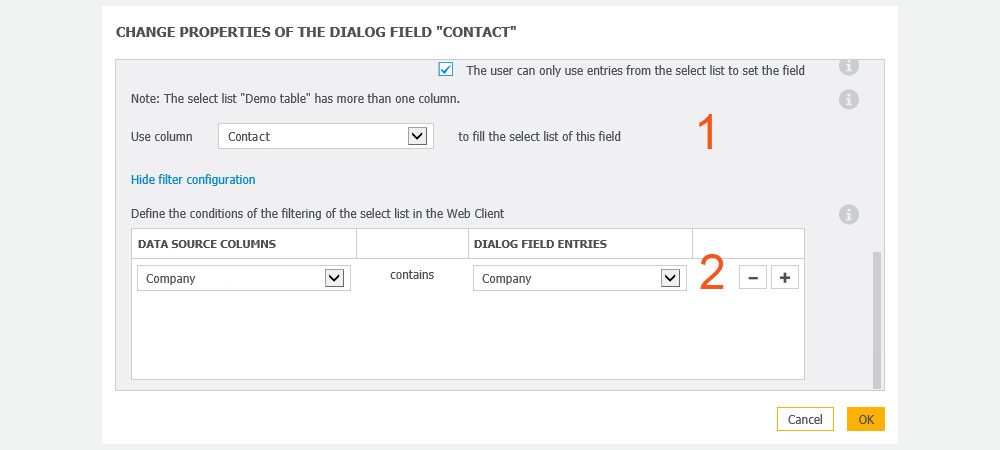Expand Dialog Field Entries Company dropdown

(580, 279)
